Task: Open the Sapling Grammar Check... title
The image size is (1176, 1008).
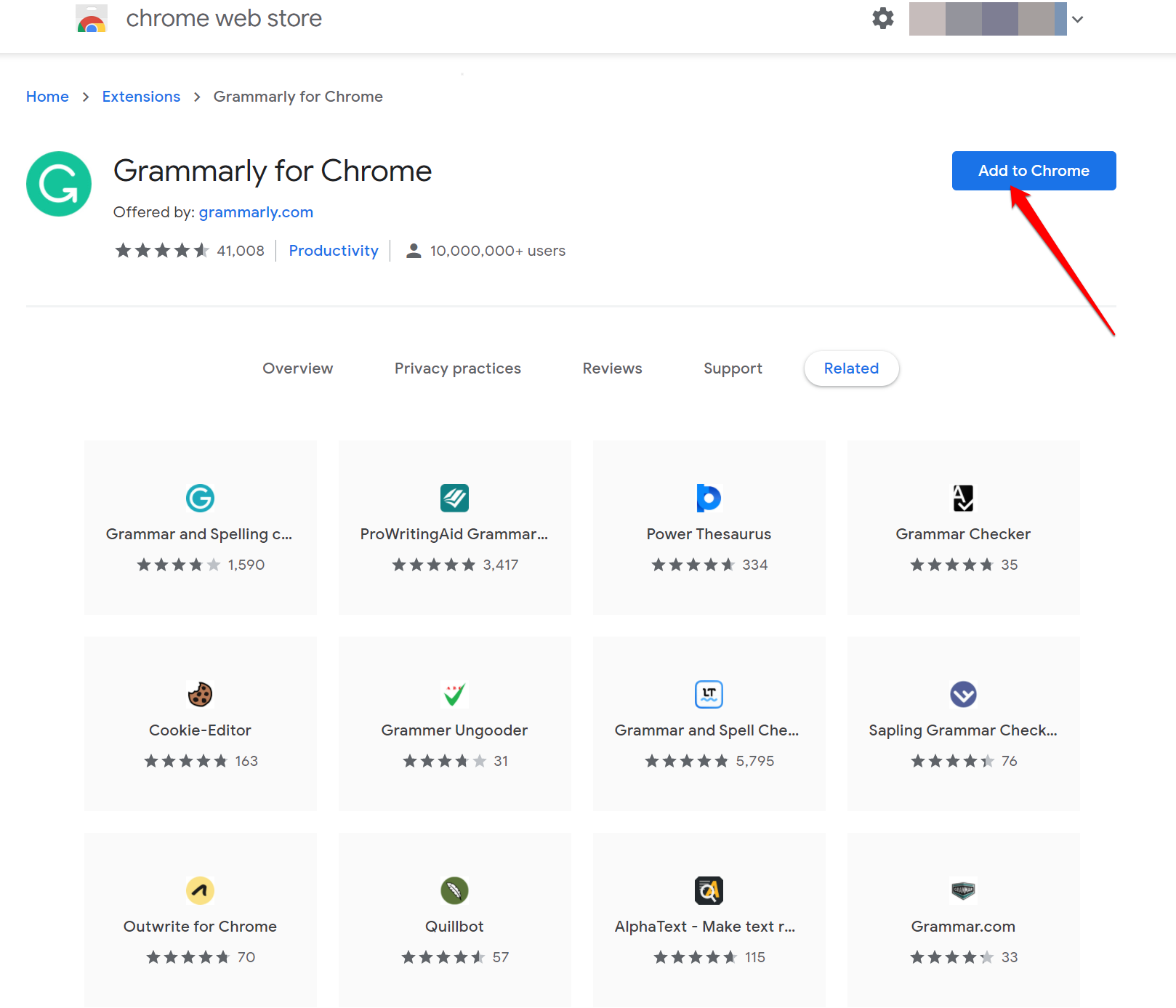Action: [x=963, y=730]
